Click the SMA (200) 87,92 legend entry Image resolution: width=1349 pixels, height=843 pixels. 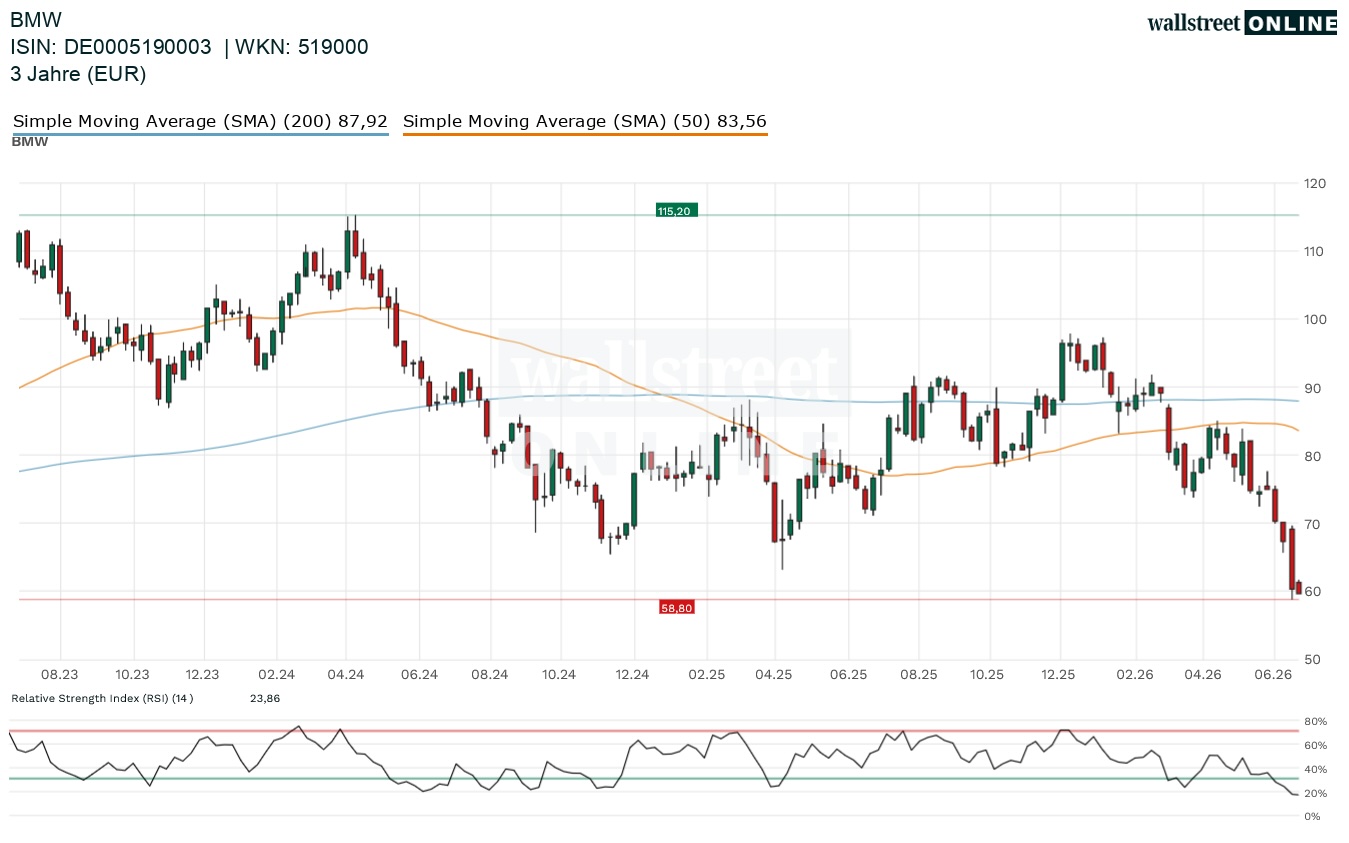click(x=200, y=121)
